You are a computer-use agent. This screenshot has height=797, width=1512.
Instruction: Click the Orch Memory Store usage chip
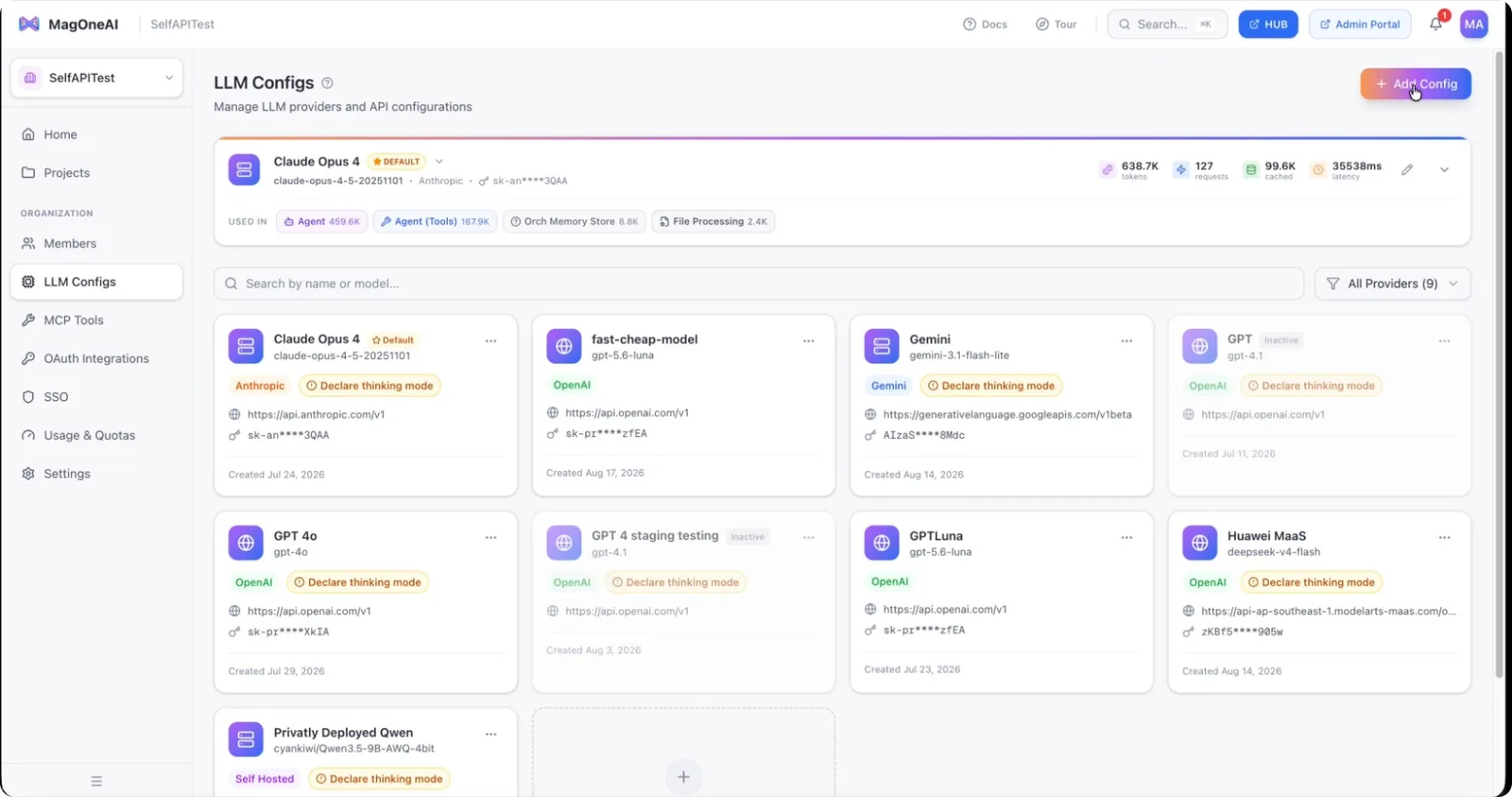click(575, 221)
